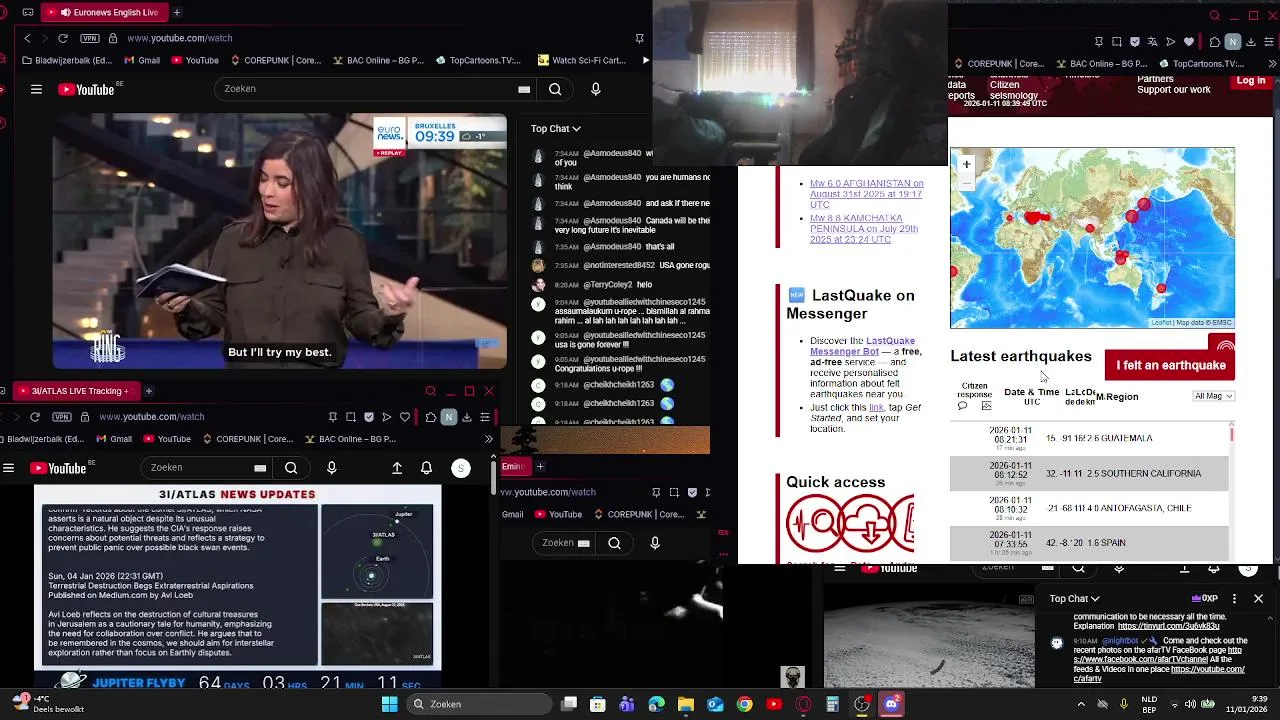Image resolution: width=1280 pixels, height=720 pixels.
Task: Select the Southern California earthquake row
Action: click(1089, 473)
